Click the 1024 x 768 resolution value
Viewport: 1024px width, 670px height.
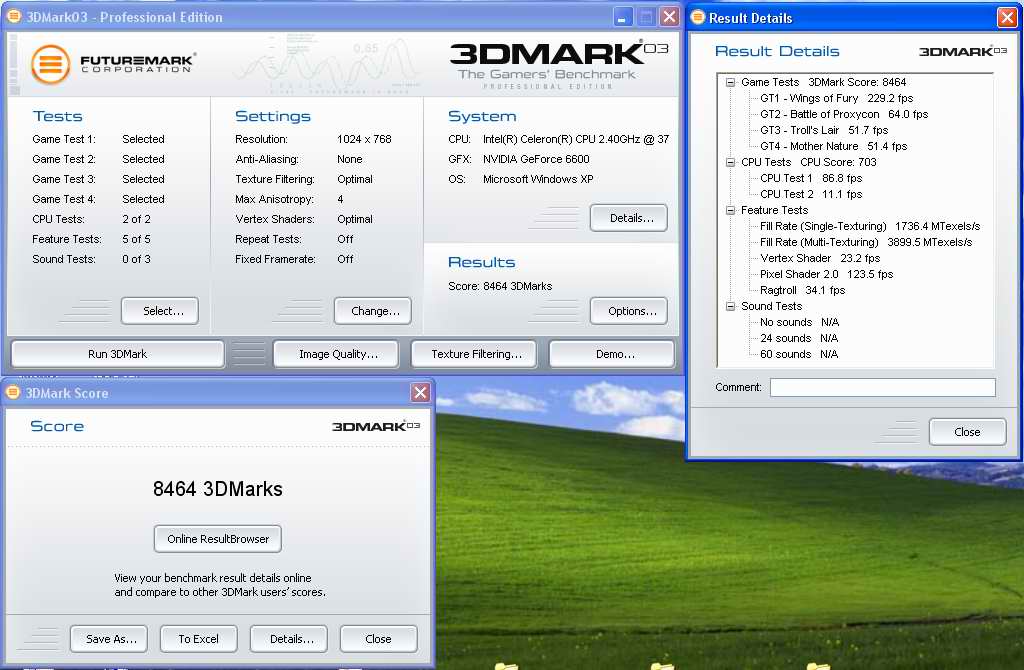tap(364, 139)
